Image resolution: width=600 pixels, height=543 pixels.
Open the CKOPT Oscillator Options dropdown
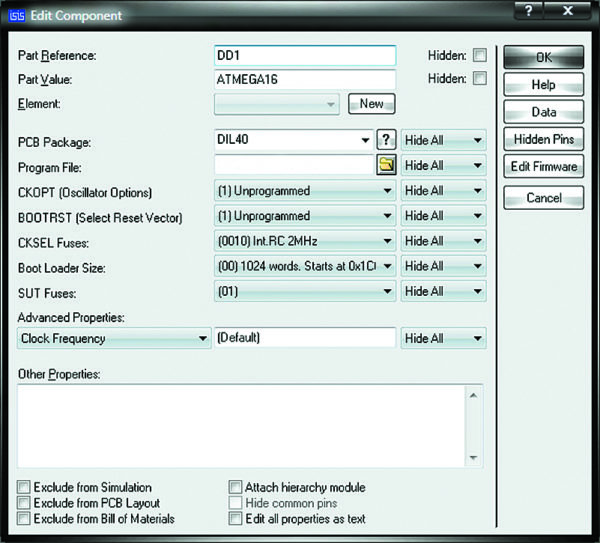pyautogui.click(x=305, y=191)
